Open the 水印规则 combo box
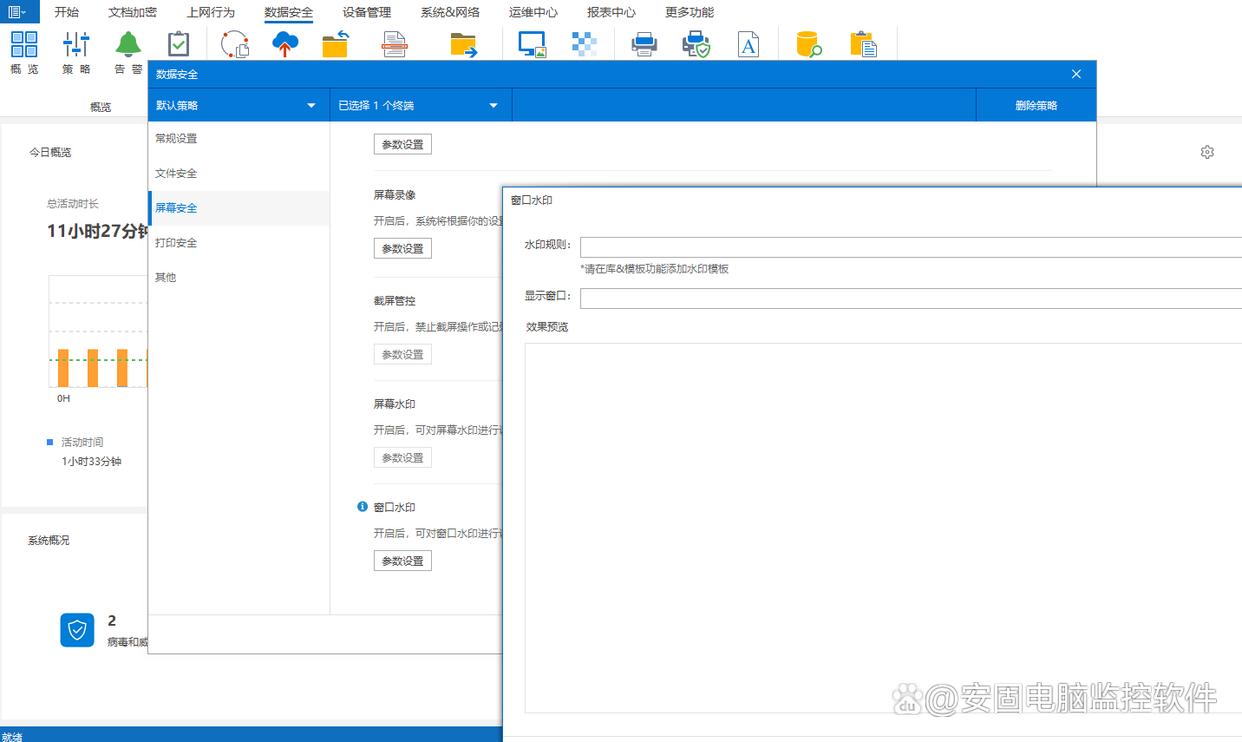 click(910, 247)
